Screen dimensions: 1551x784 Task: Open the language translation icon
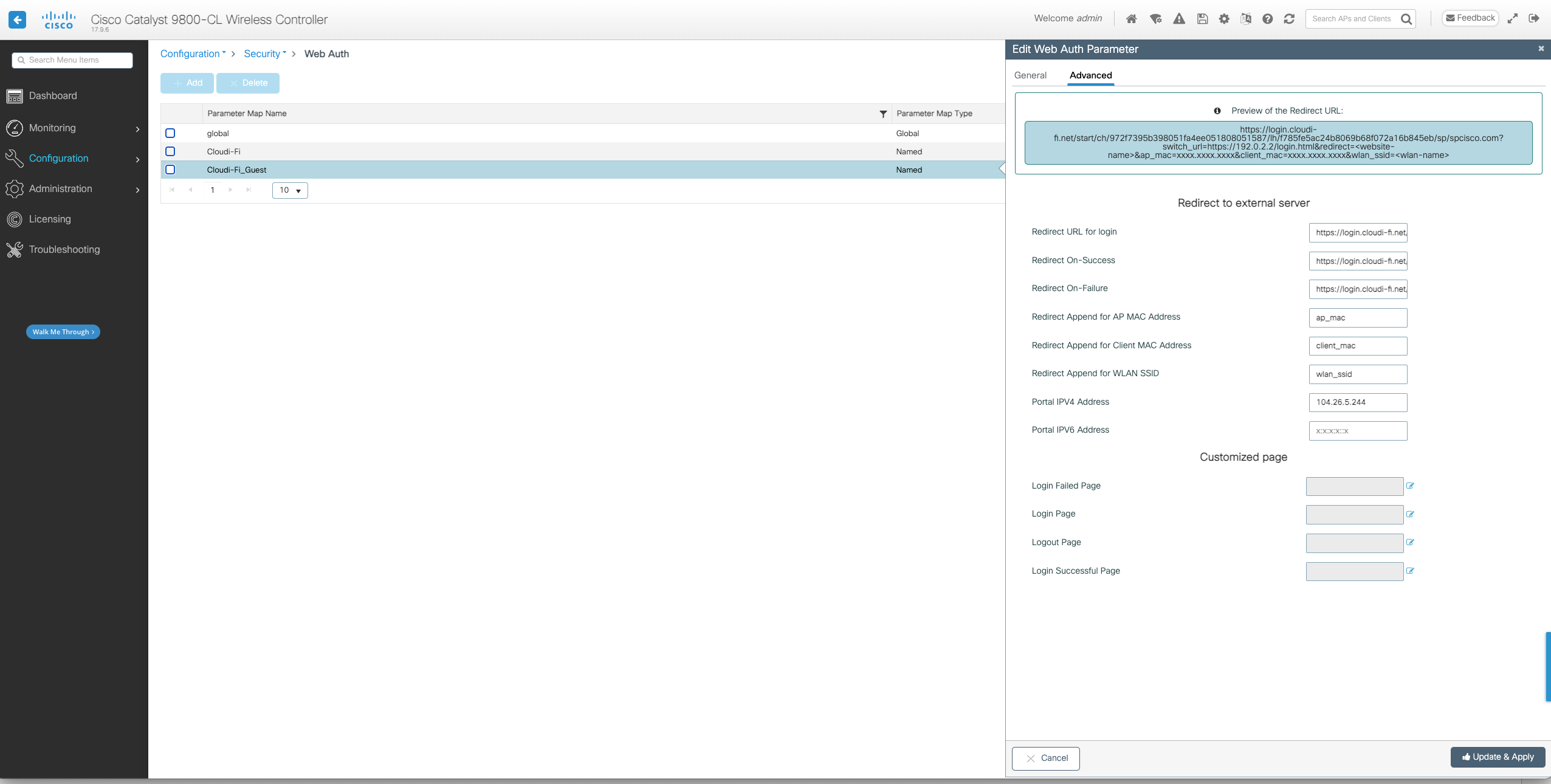click(x=1246, y=18)
